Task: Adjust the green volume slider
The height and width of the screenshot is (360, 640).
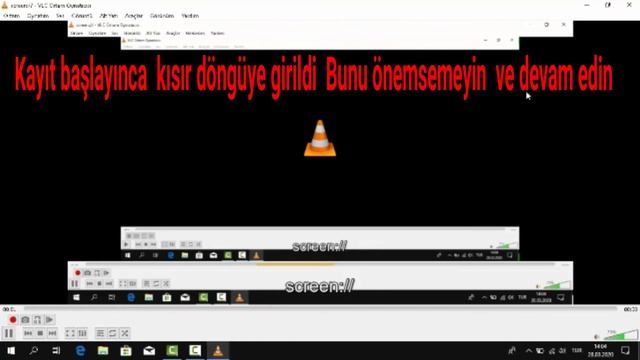Action: (620, 336)
